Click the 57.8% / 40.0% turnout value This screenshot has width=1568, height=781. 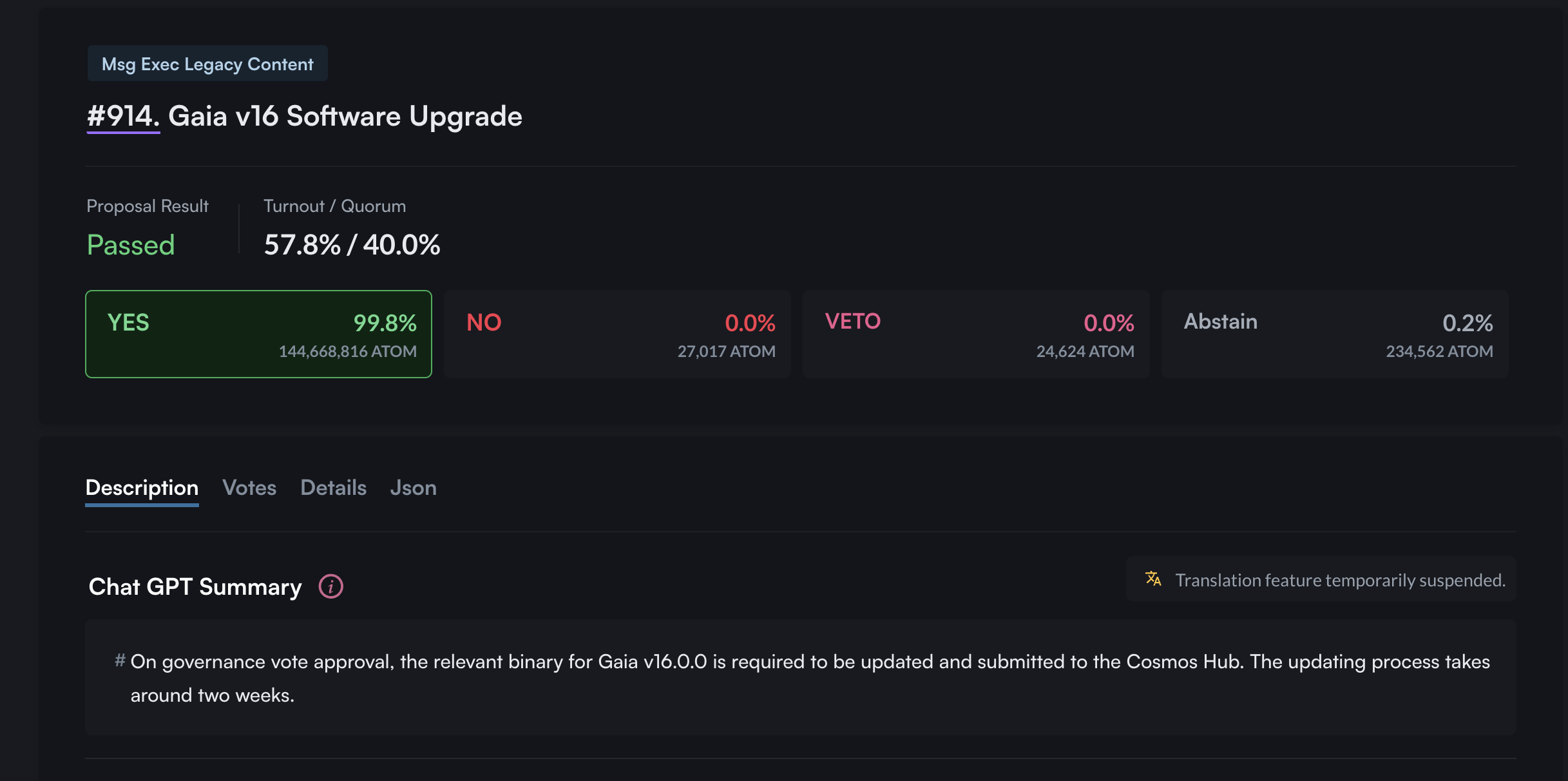click(x=352, y=245)
